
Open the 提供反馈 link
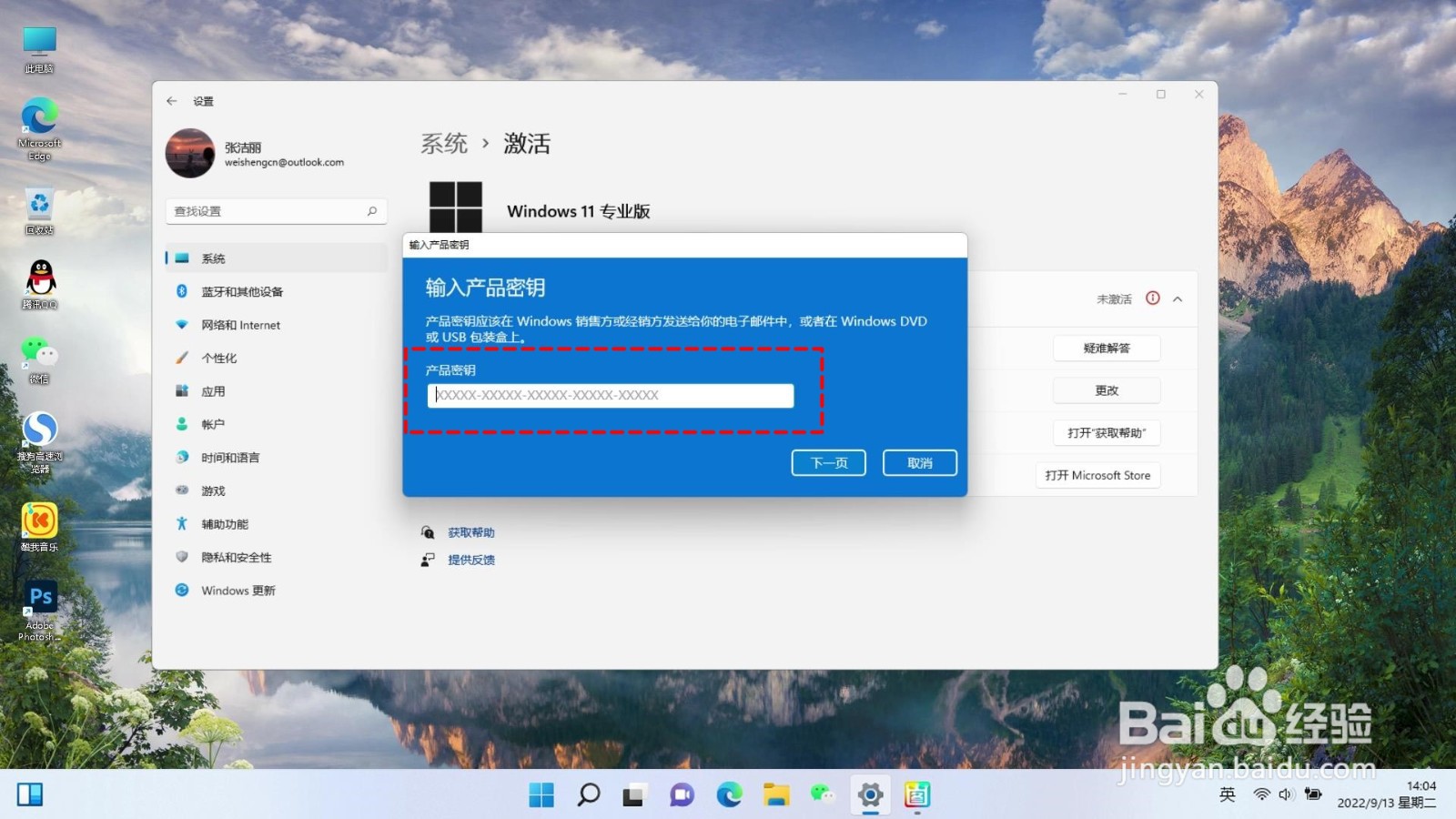(470, 560)
